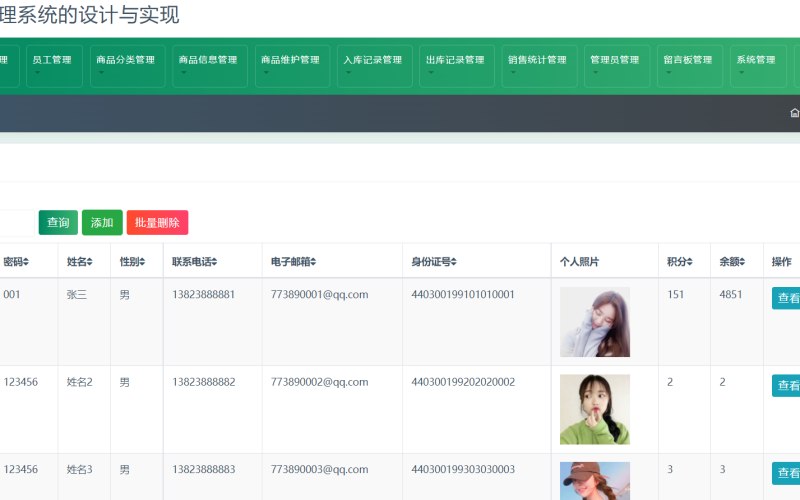Open the 员工管理 menu
This screenshot has height=500, width=800.
point(54,66)
